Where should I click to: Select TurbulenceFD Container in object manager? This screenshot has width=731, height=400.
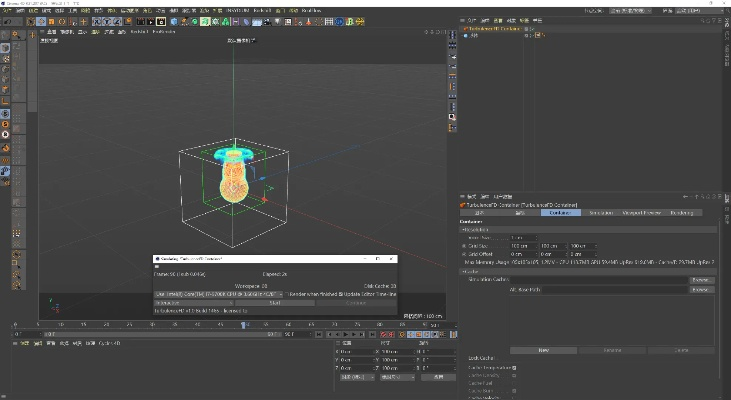(494, 28)
